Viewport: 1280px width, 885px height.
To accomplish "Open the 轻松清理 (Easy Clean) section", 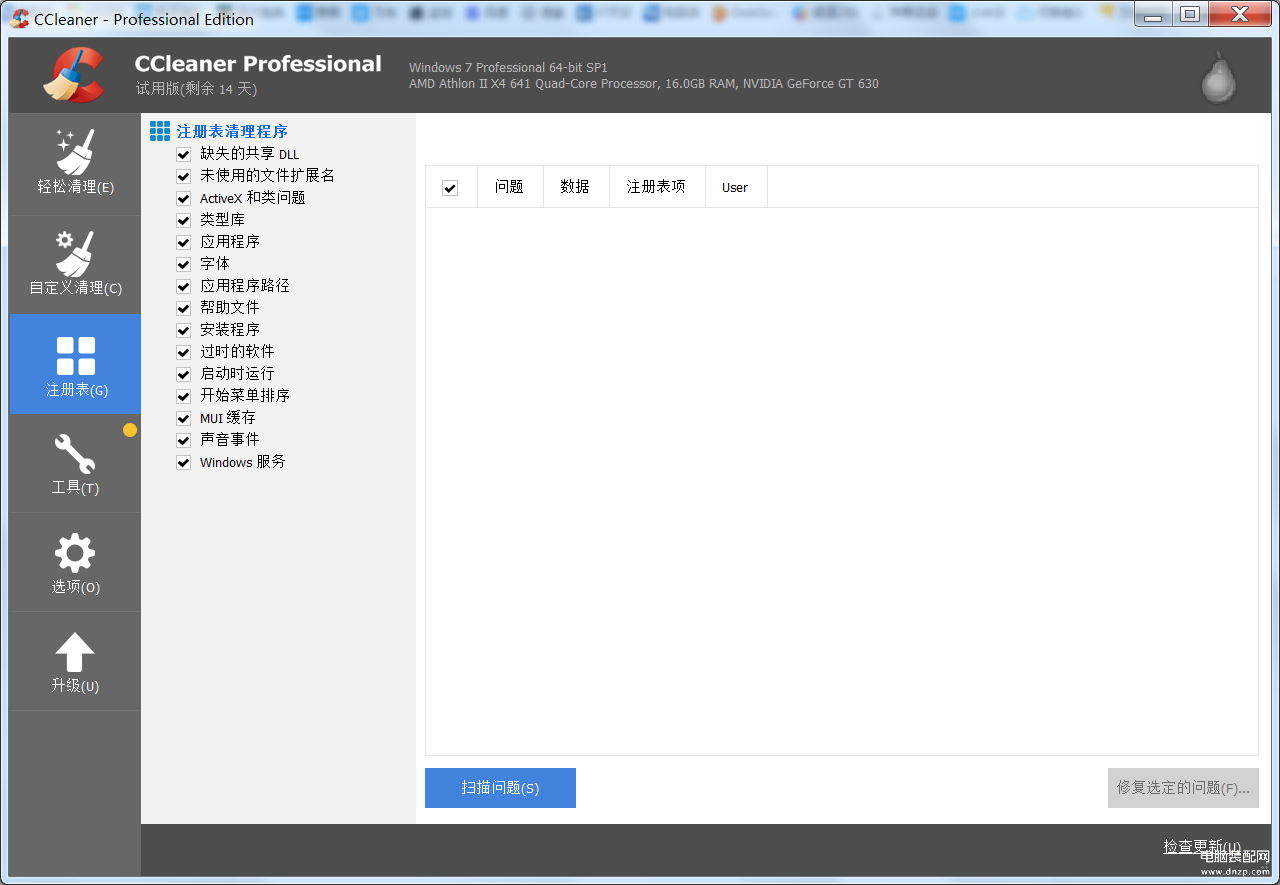I will [x=75, y=164].
